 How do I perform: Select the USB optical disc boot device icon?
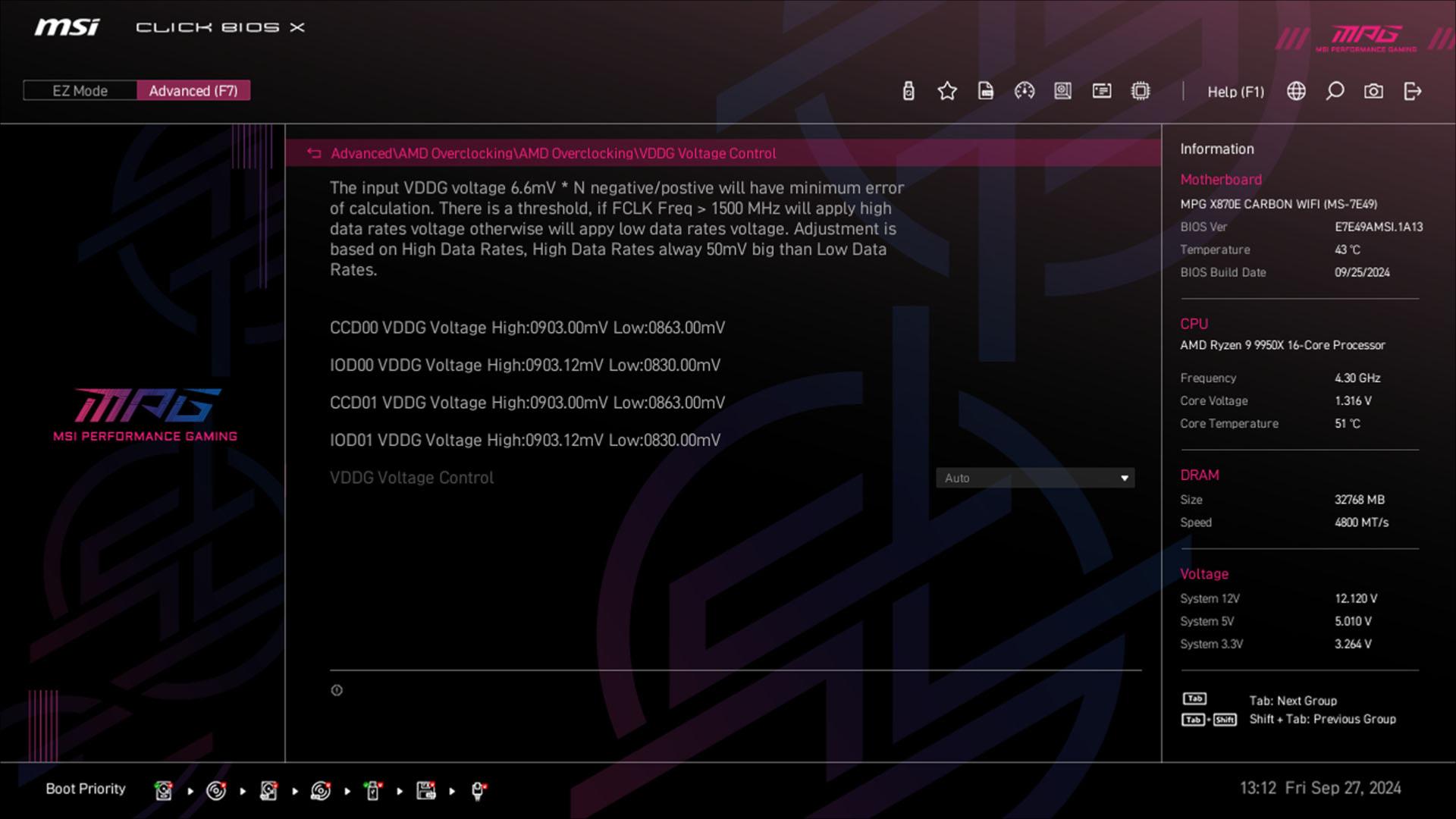click(321, 790)
